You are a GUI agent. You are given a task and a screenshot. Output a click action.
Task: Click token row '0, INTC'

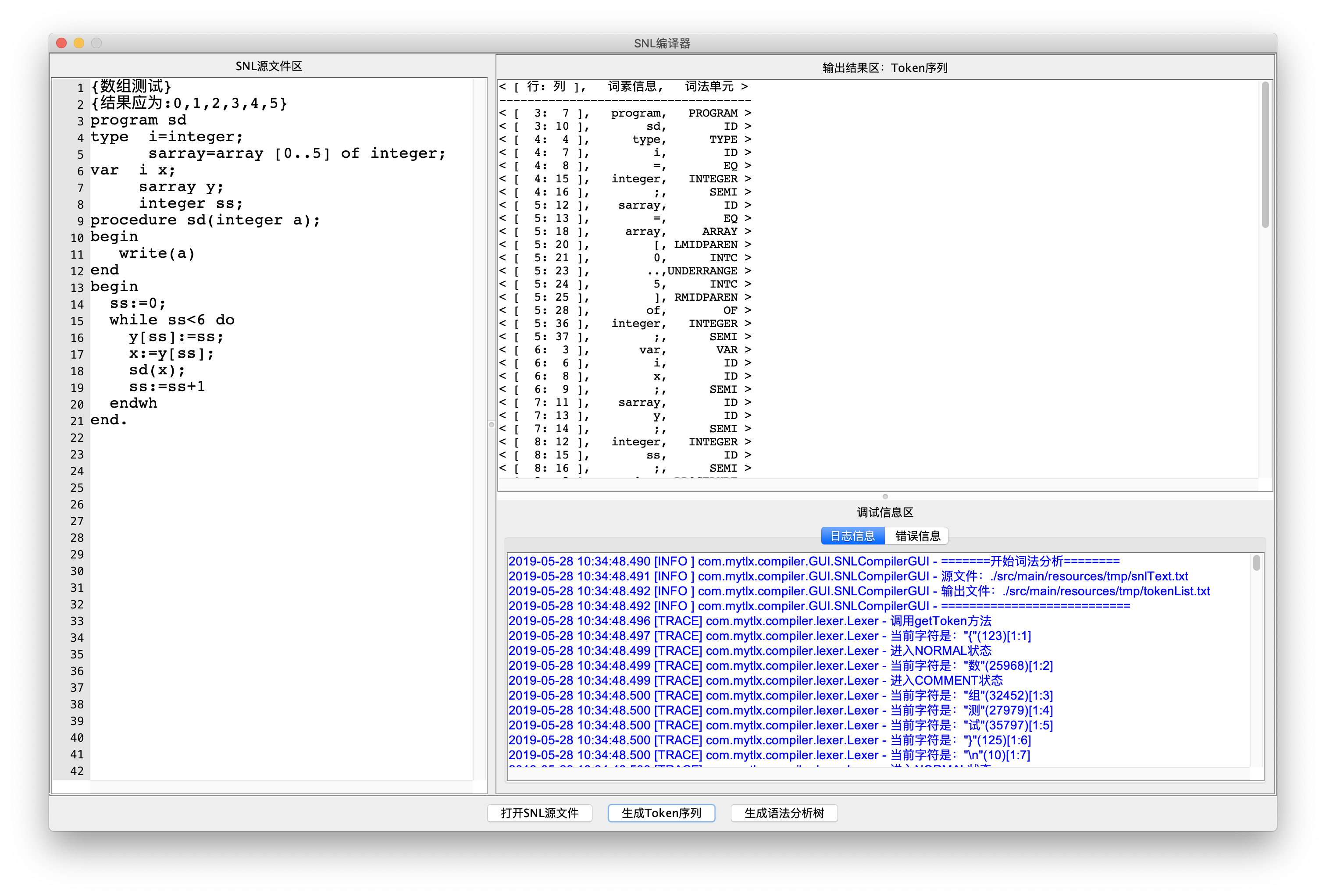(625, 257)
